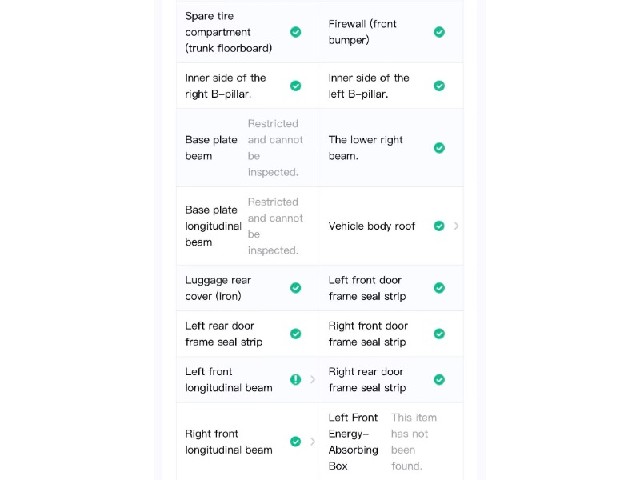Image resolution: width=640 pixels, height=480 pixels.
Task: Select Base plate longitudinal beam label
Action: click(213, 226)
